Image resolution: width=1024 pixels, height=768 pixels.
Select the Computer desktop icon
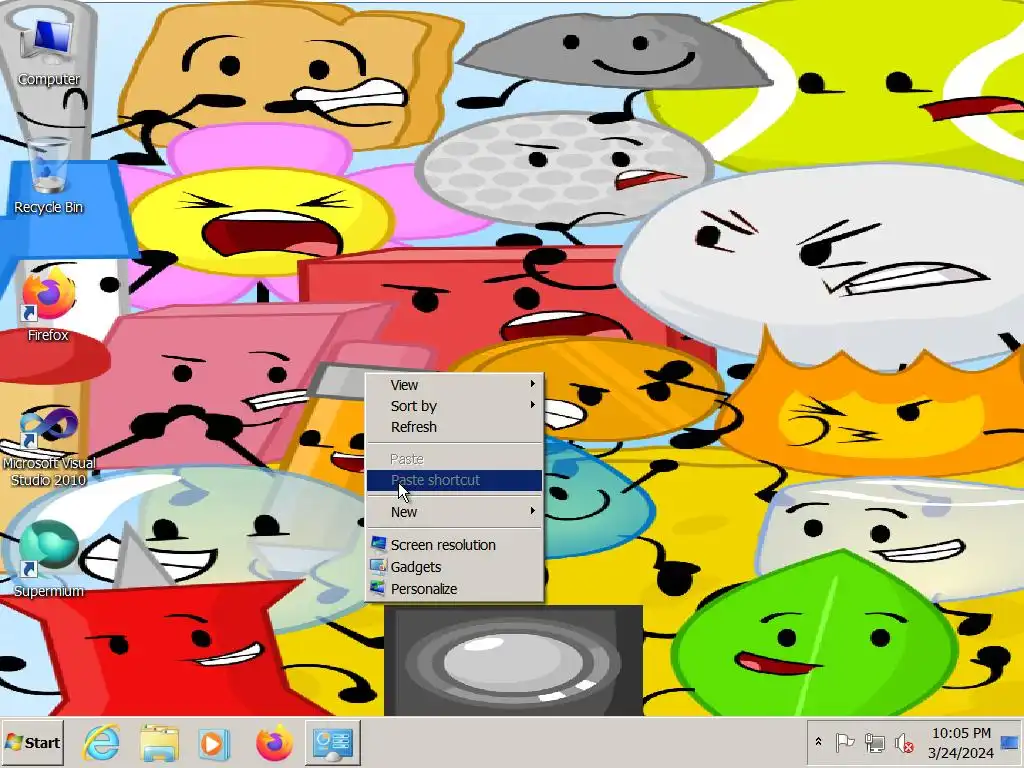[x=48, y=52]
